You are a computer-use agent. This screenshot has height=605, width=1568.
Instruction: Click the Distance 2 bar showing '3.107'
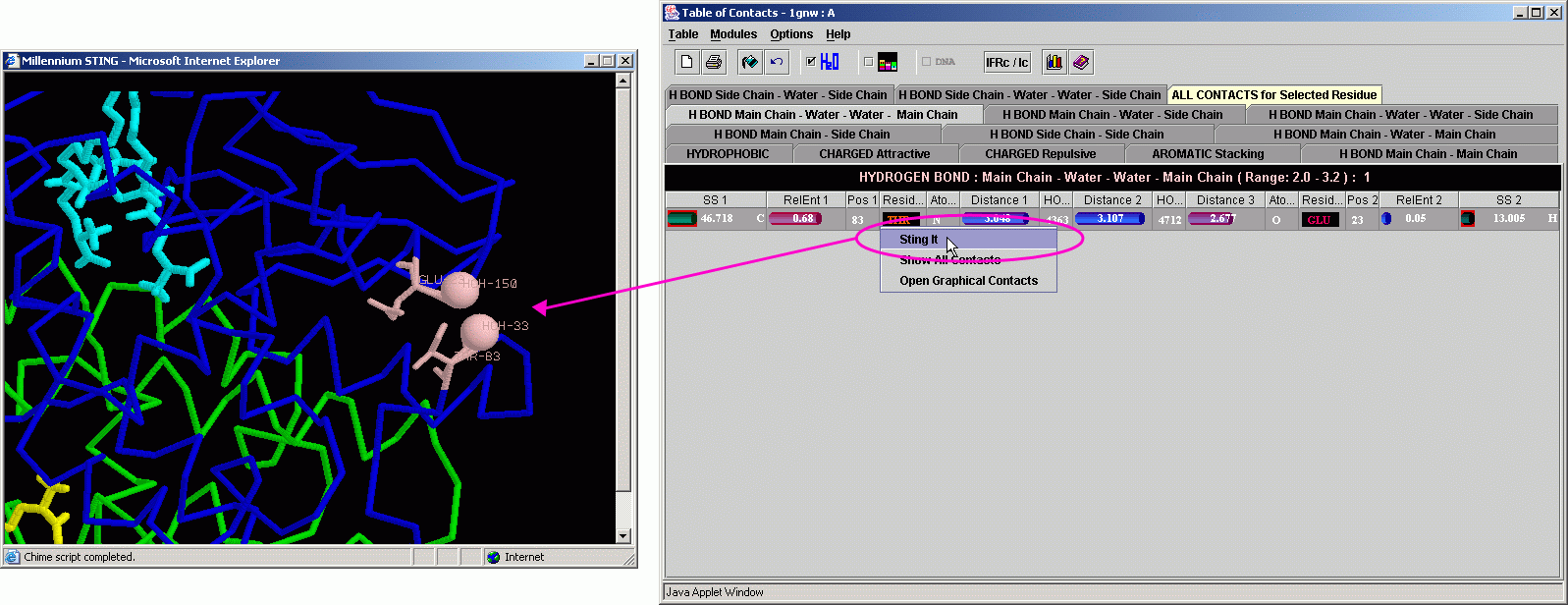coord(1109,219)
